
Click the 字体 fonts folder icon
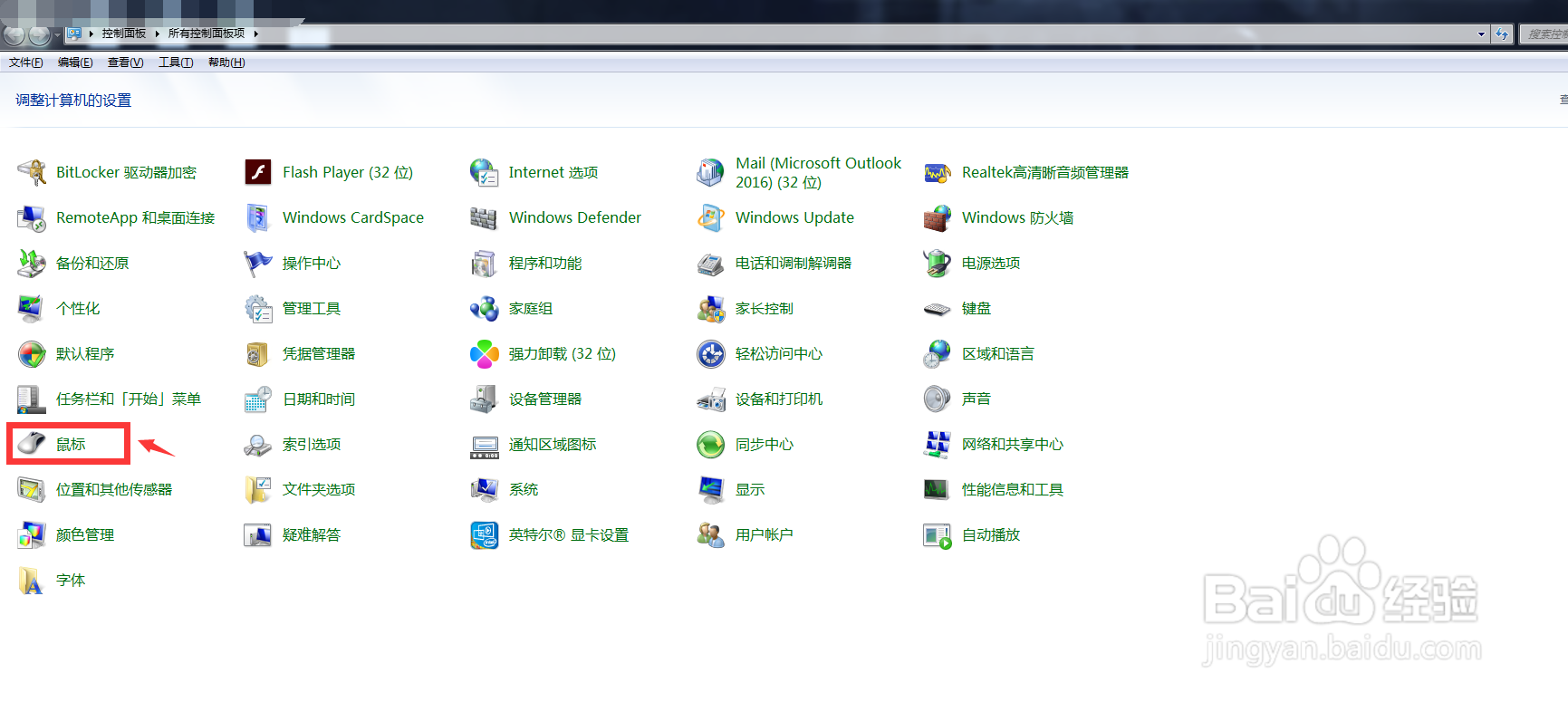pyautogui.click(x=32, y=580)
